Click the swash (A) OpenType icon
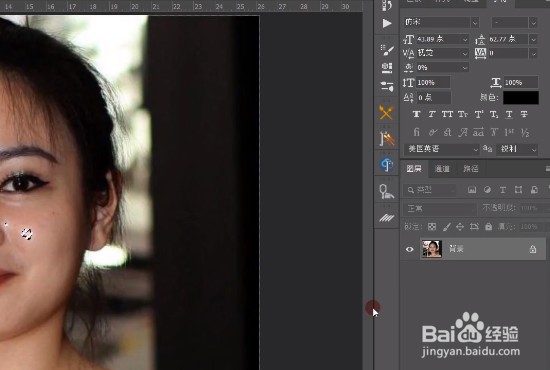Screen dimensions: 550x370 tap(463, 132)
